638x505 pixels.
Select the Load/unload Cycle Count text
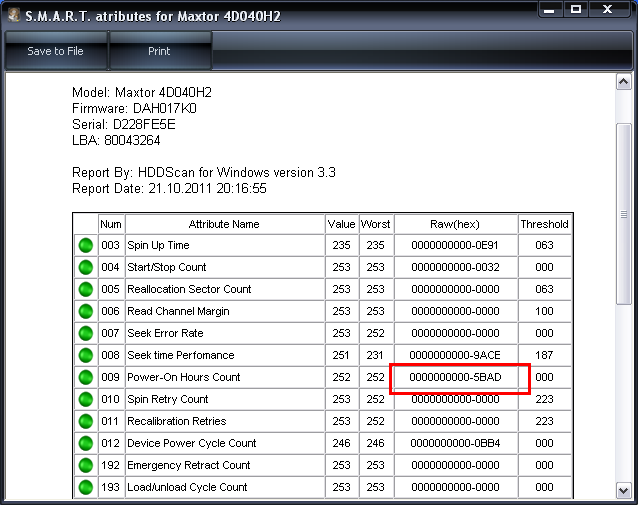(x=187, y=487)
